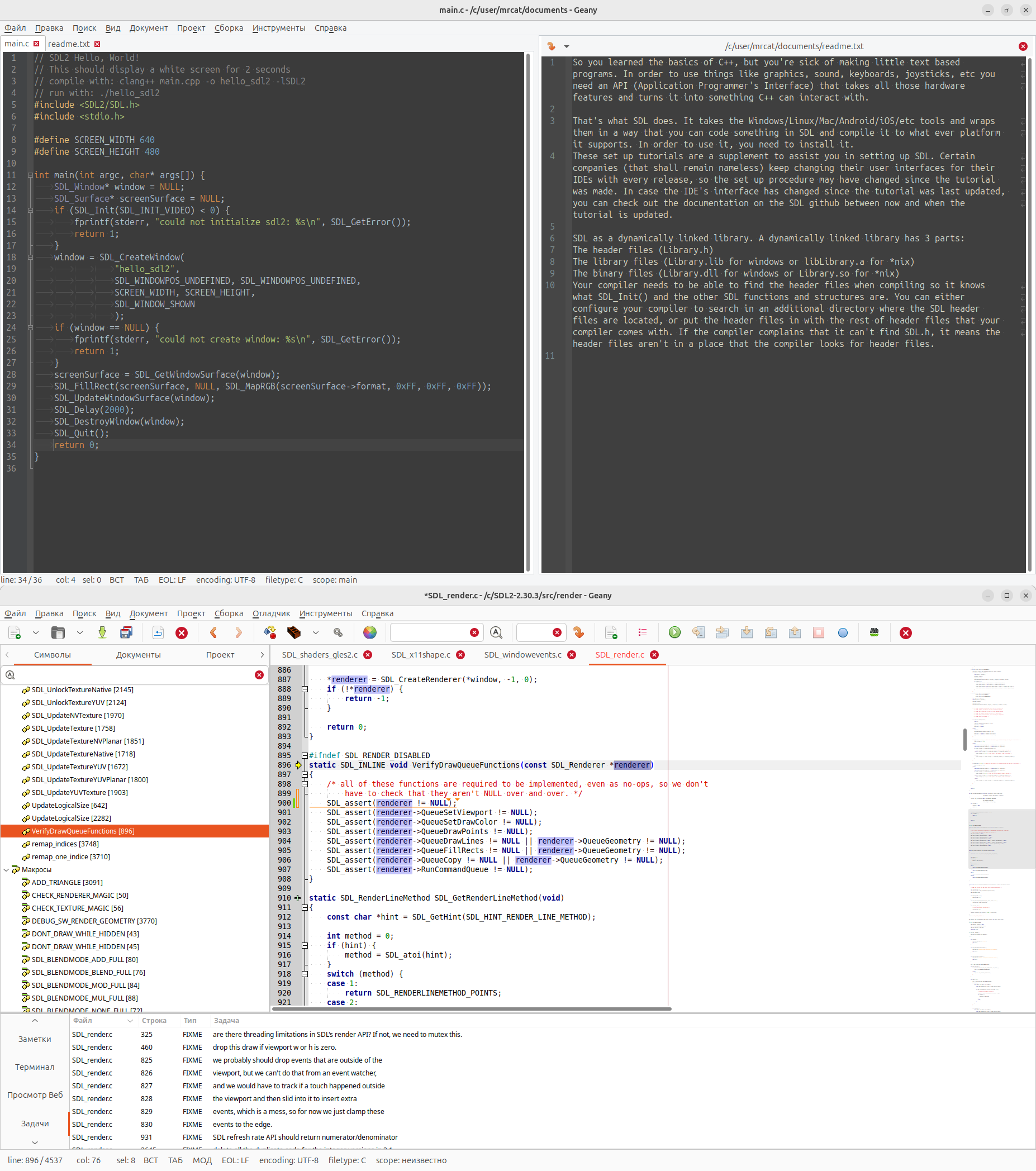Open the Терминал bottom panel tab
The image size is (1036, 1171).
pos(35,1067)
